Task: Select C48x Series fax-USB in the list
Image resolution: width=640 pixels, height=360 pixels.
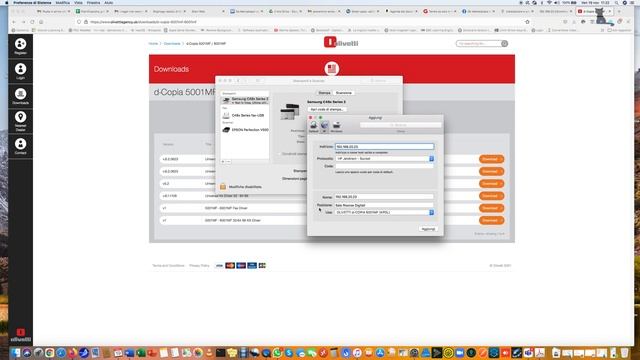Action: click(x=245, y=116)
